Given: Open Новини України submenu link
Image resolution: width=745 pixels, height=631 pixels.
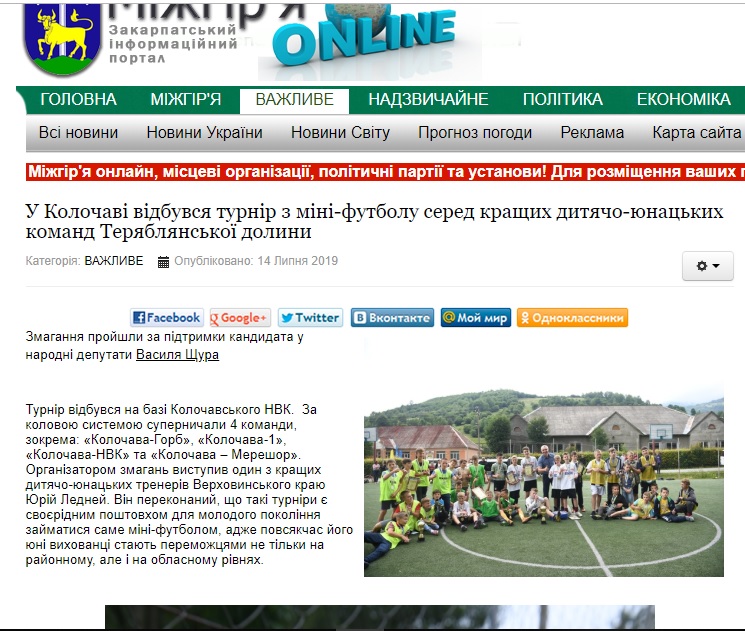Looking at the screenshot, I should pos(204,133).
